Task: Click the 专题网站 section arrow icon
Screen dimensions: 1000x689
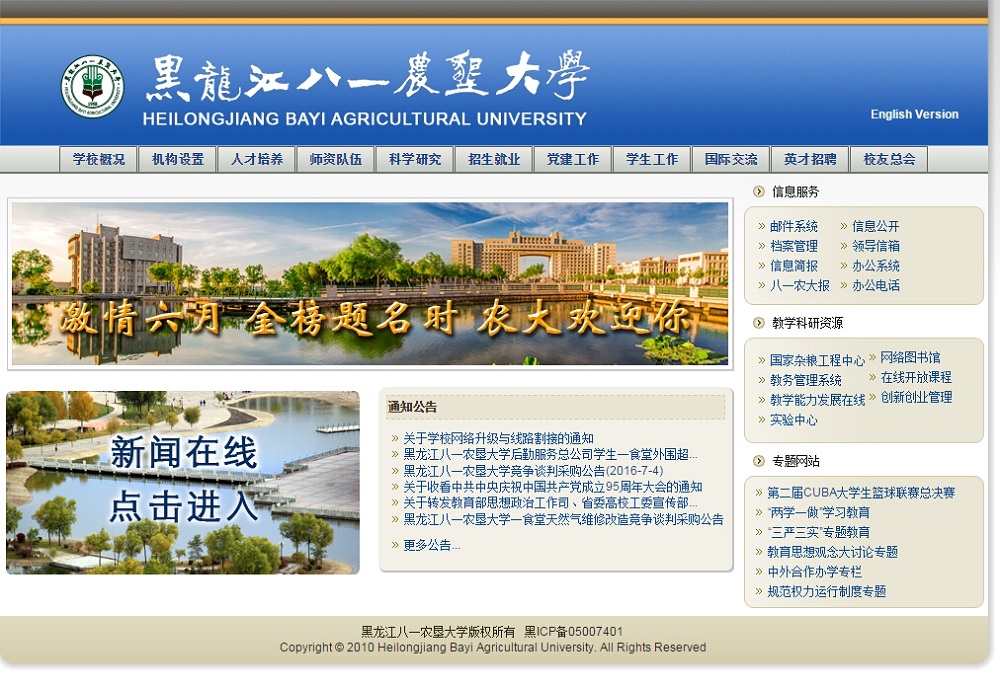Action: coord(759,461)
